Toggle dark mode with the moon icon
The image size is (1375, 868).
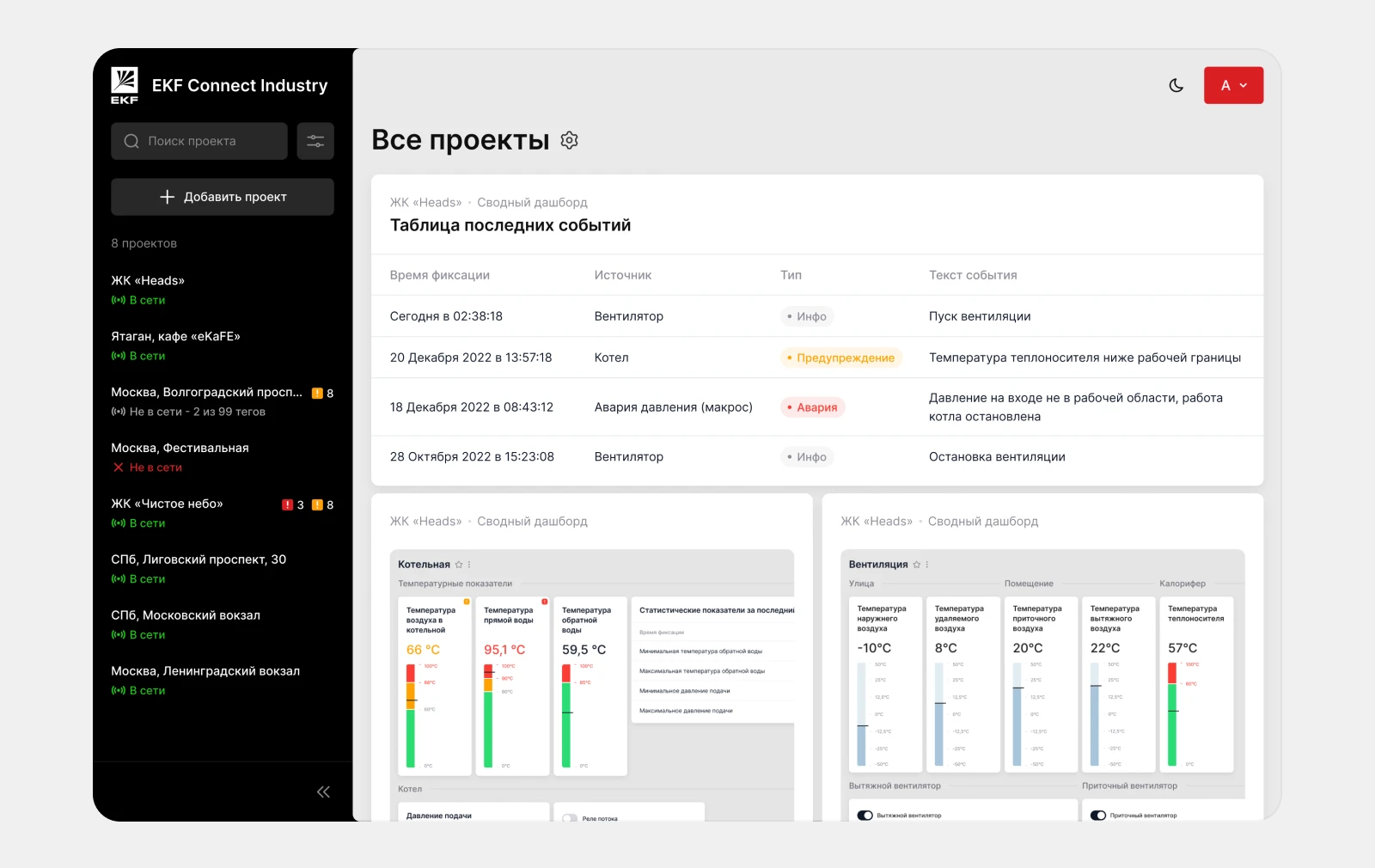[1176, 85]
